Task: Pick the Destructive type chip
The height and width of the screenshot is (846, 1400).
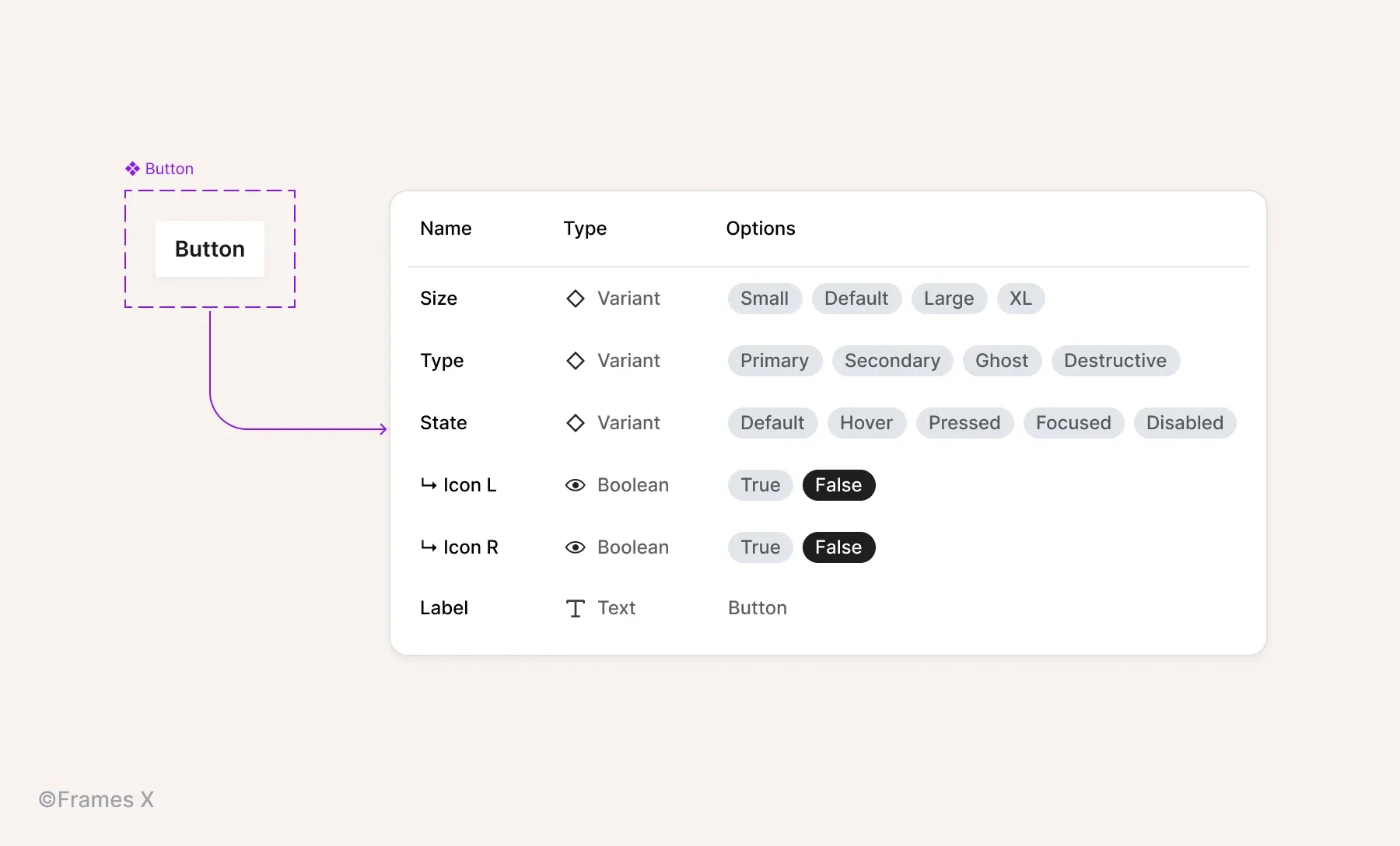Action: (x=1115, y=361)
